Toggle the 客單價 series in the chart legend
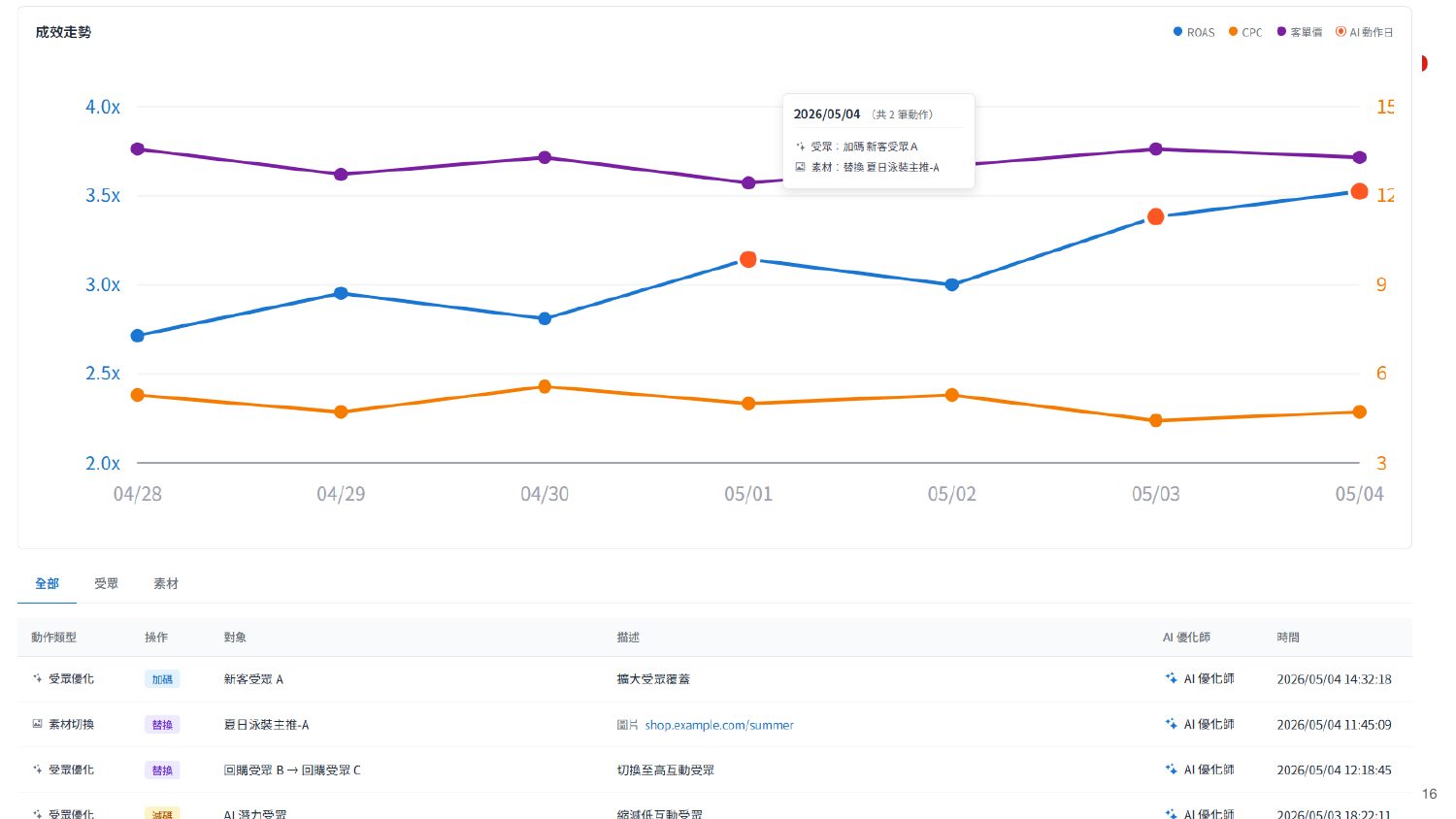 tap(1299, 32)
